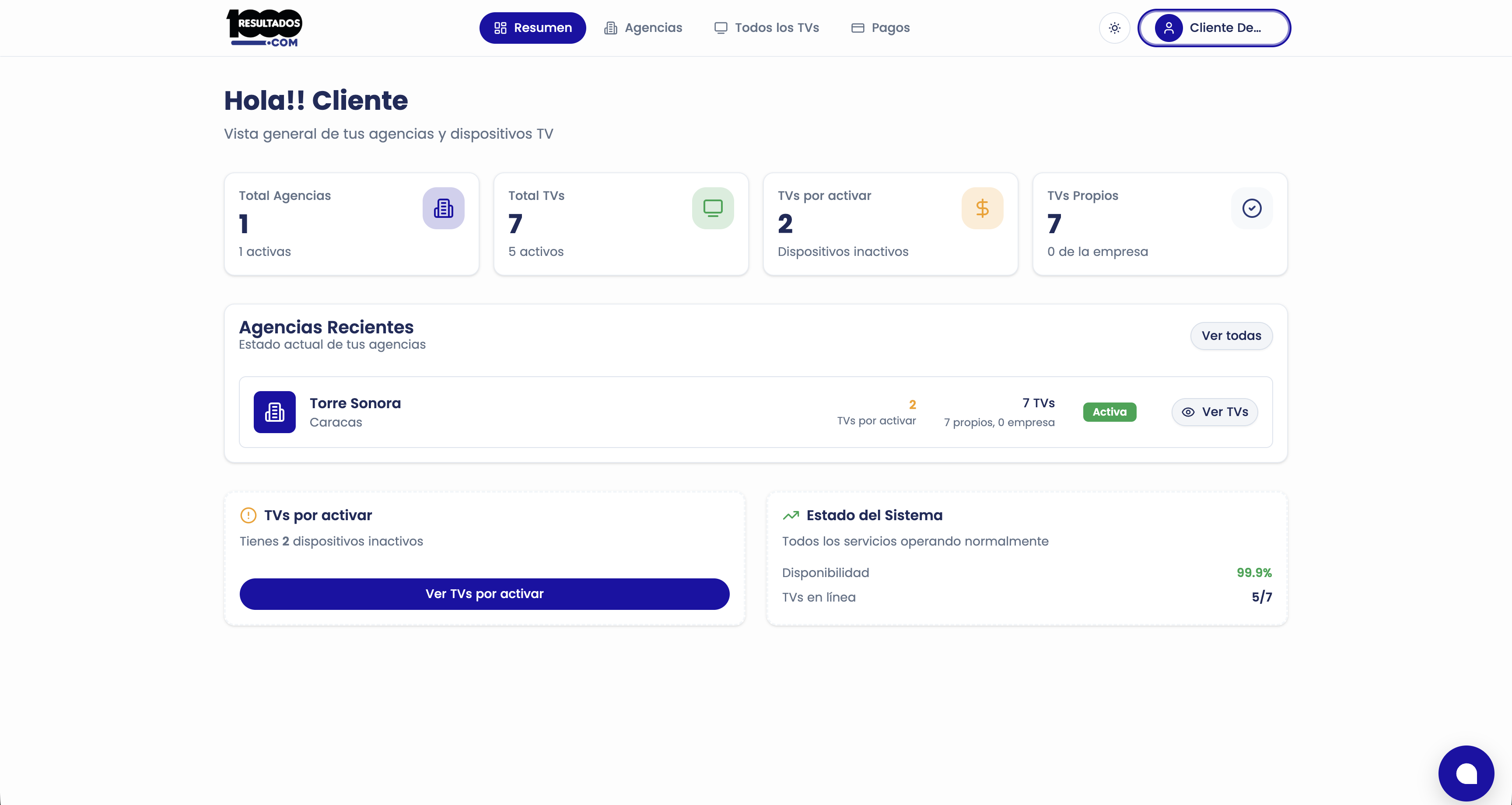The height and width of the screenshot is (805, 1512).
Task: Open the Todos los TVs tab
Action: [766, 28]
